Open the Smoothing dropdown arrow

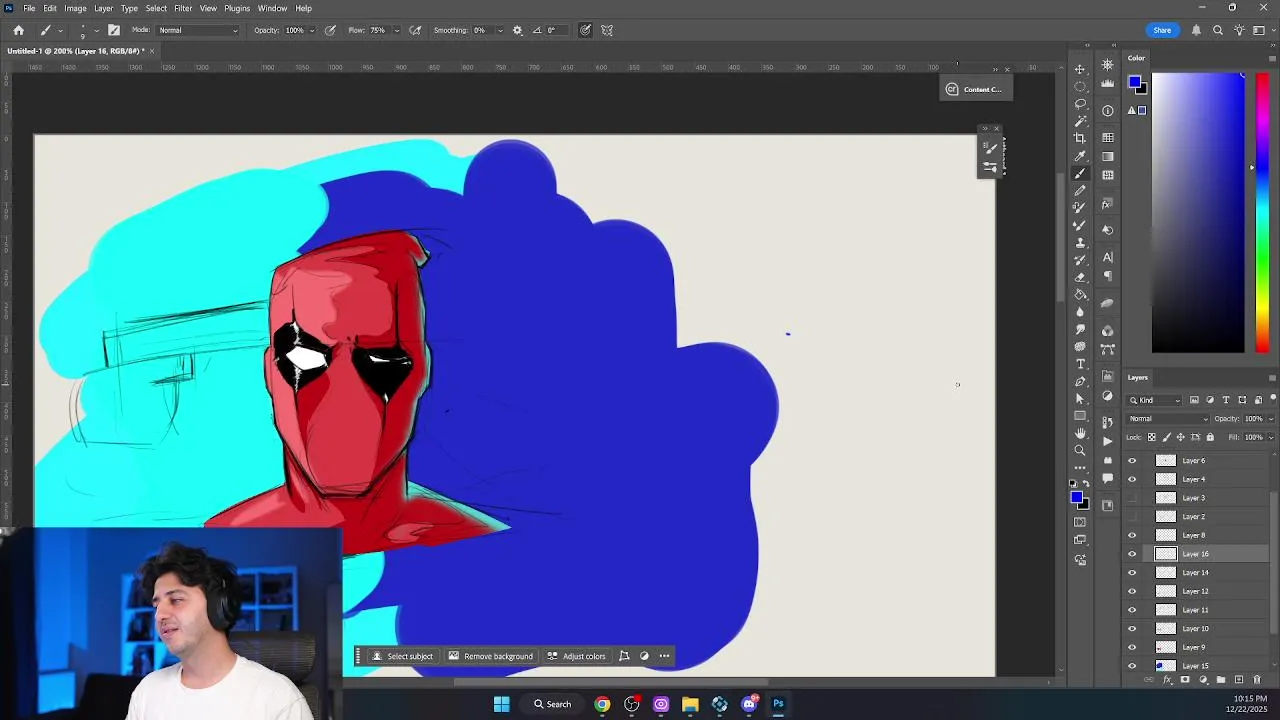point(500,30)
